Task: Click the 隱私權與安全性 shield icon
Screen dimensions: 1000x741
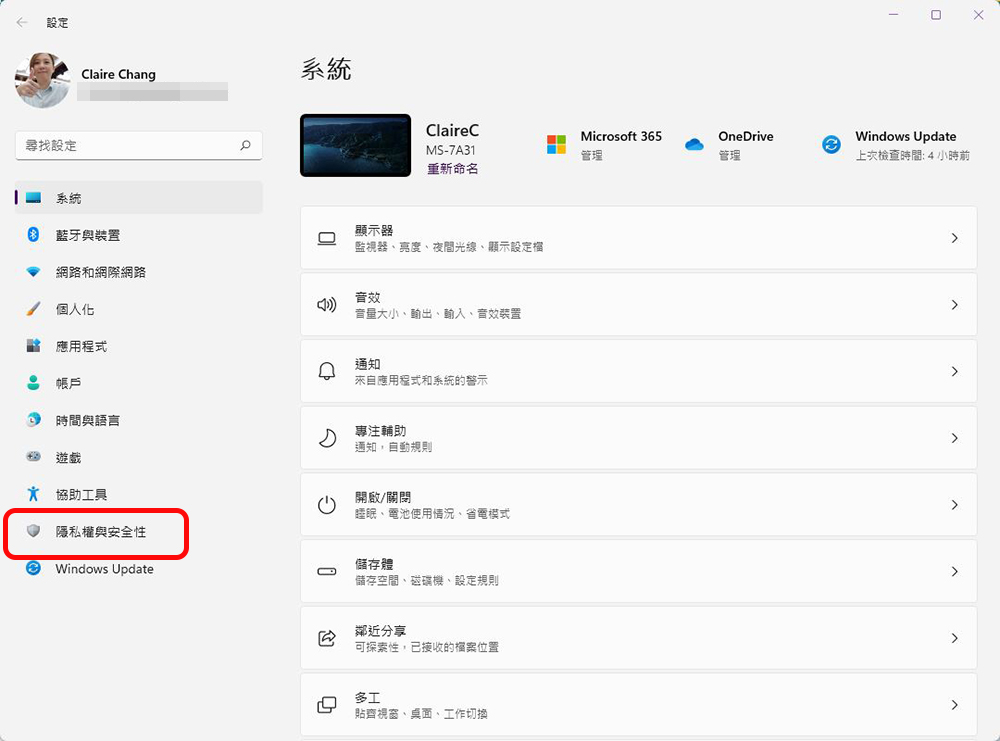Action: click(x=33, y=531)
